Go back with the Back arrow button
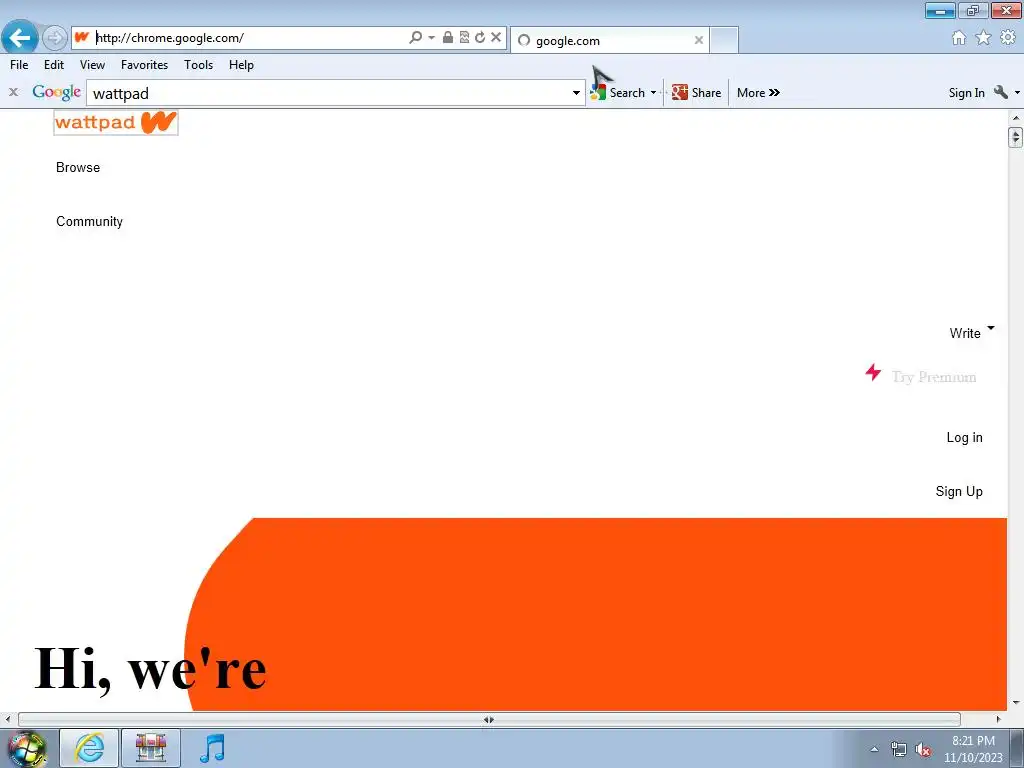Screen dimensions: 1024x768 pyautogui.click(x=20, y=37)
